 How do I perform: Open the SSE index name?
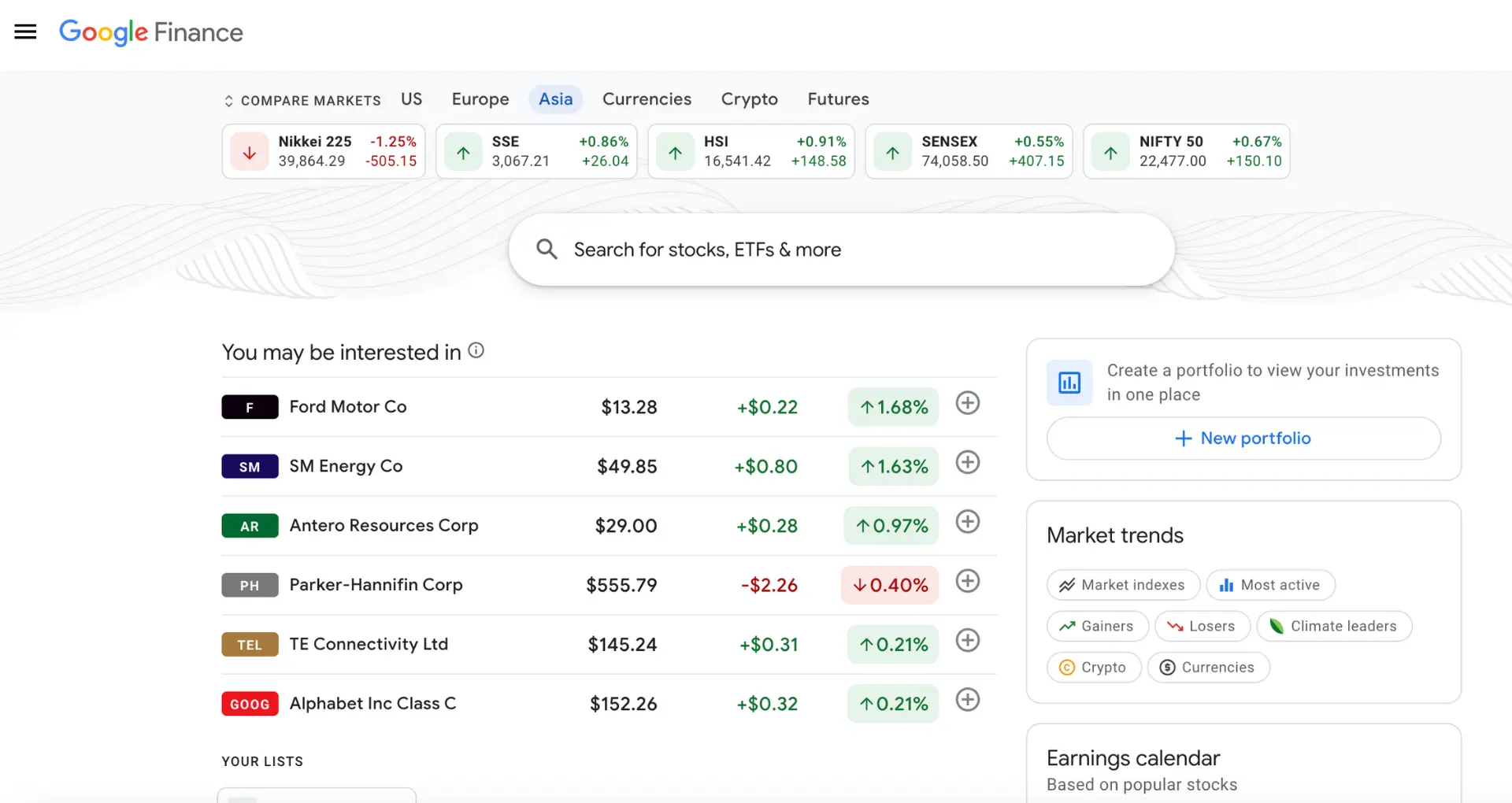point(506,142)
